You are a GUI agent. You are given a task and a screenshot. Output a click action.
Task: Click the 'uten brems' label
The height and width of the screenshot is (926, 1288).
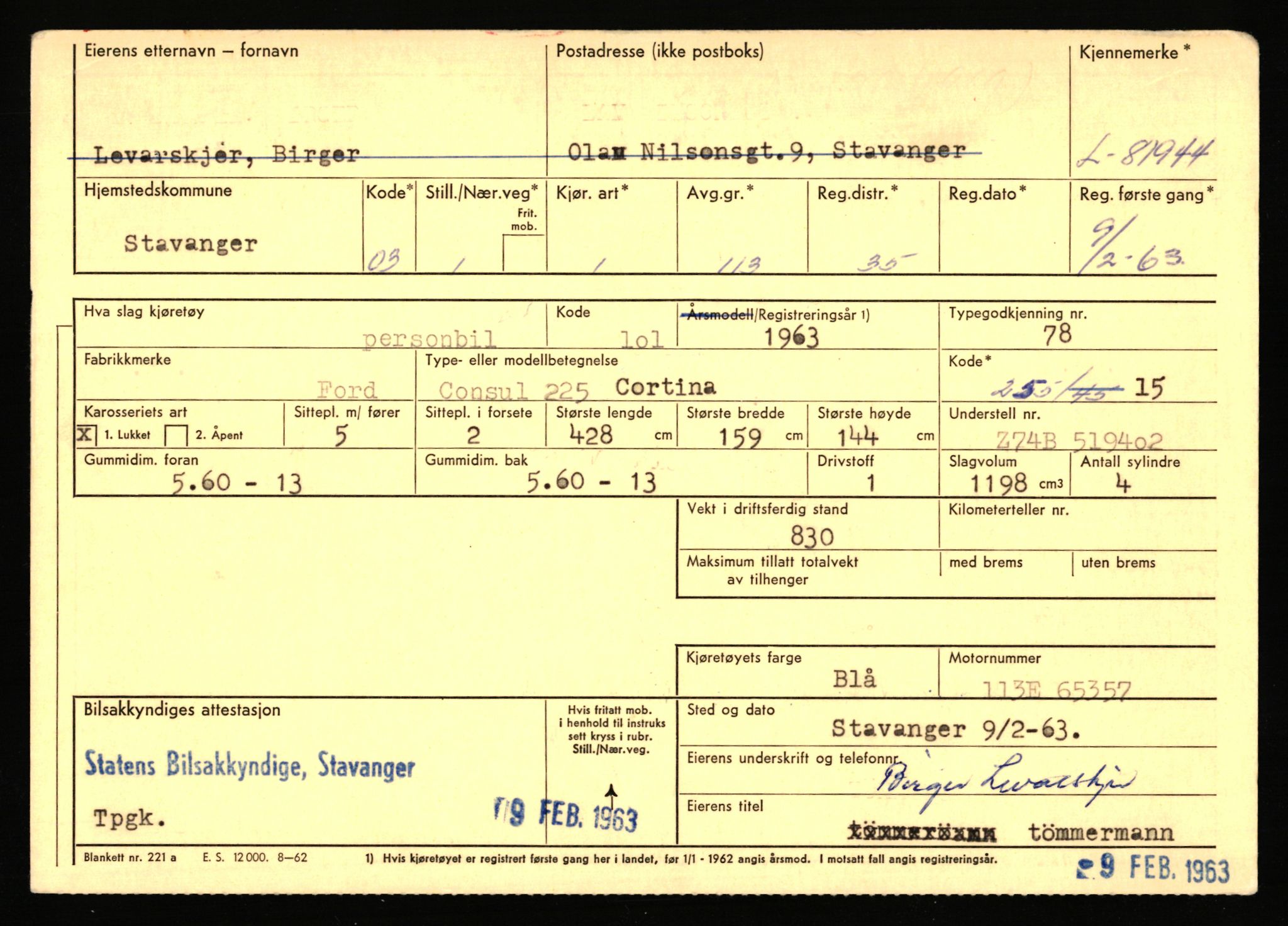pyautogui.click(x=1118, y=563)
